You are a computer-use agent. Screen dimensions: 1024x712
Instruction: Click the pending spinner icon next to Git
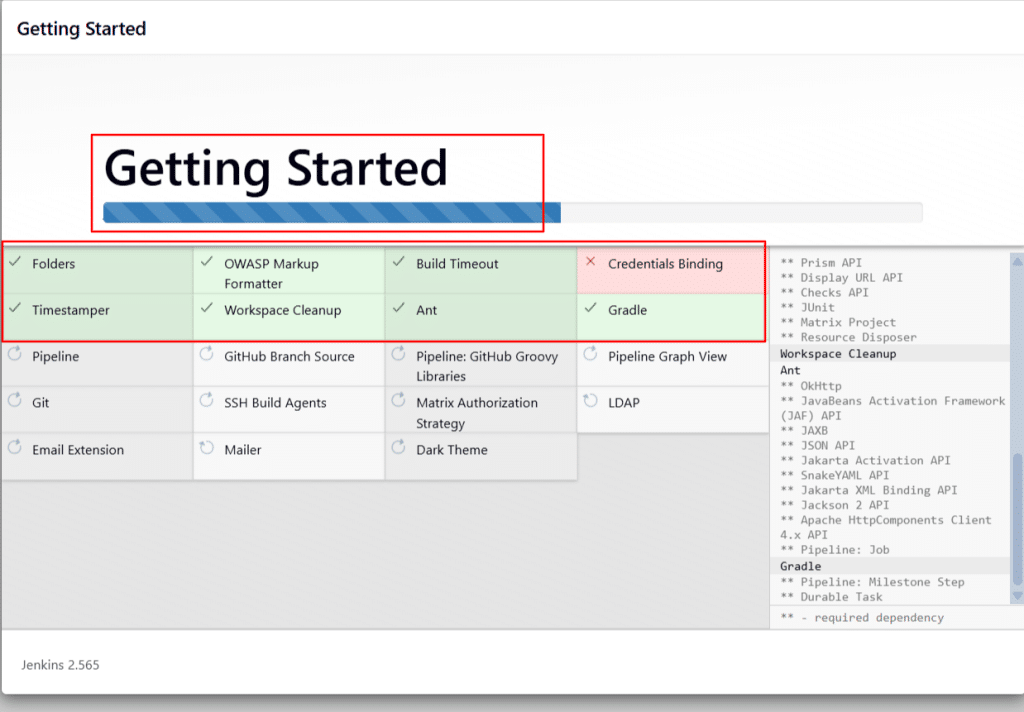tap(15, 400)
